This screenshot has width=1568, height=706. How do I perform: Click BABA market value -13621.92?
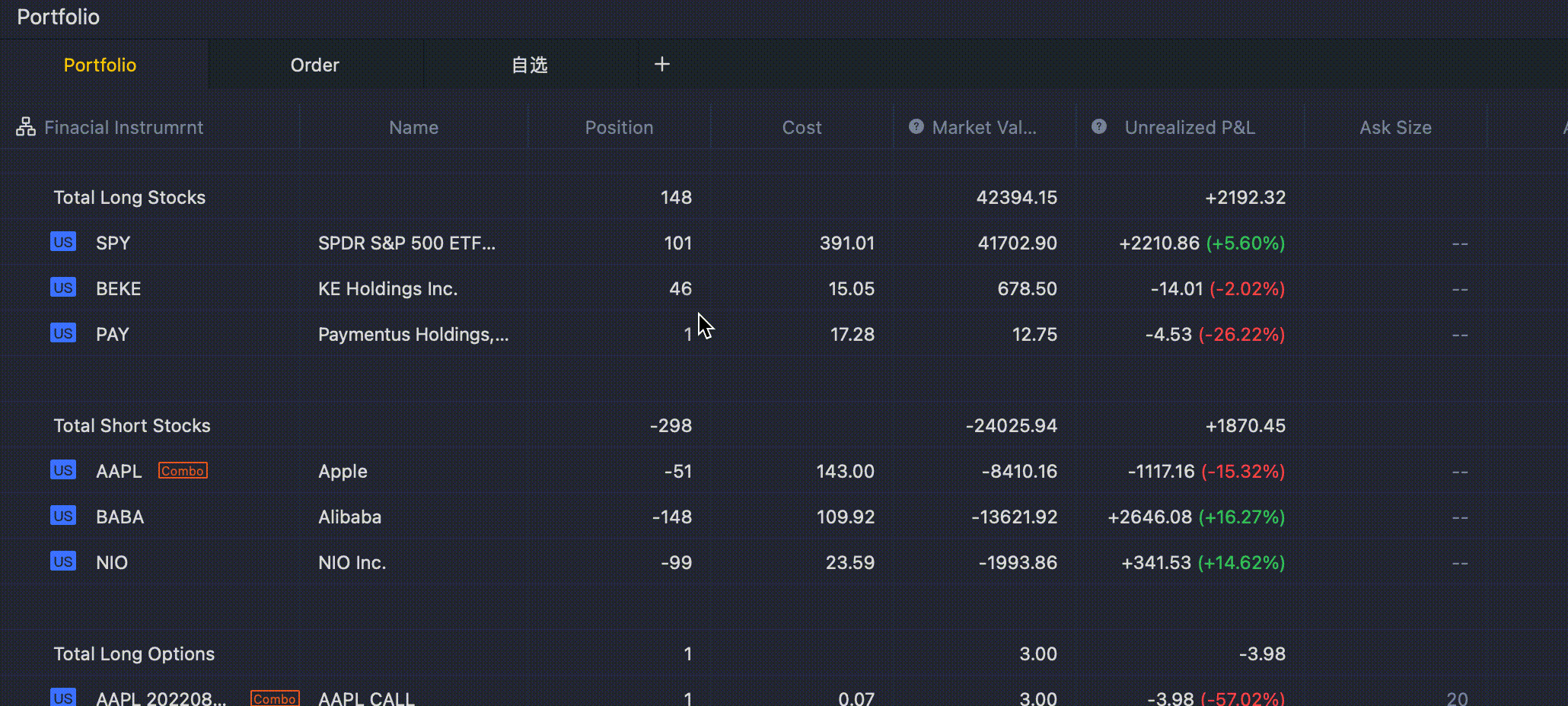1014,517
